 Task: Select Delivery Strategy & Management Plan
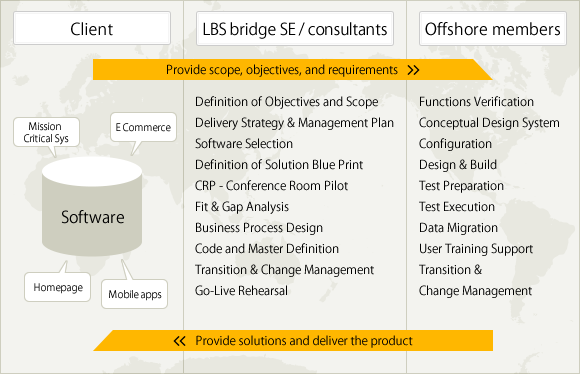click(294, 123)
